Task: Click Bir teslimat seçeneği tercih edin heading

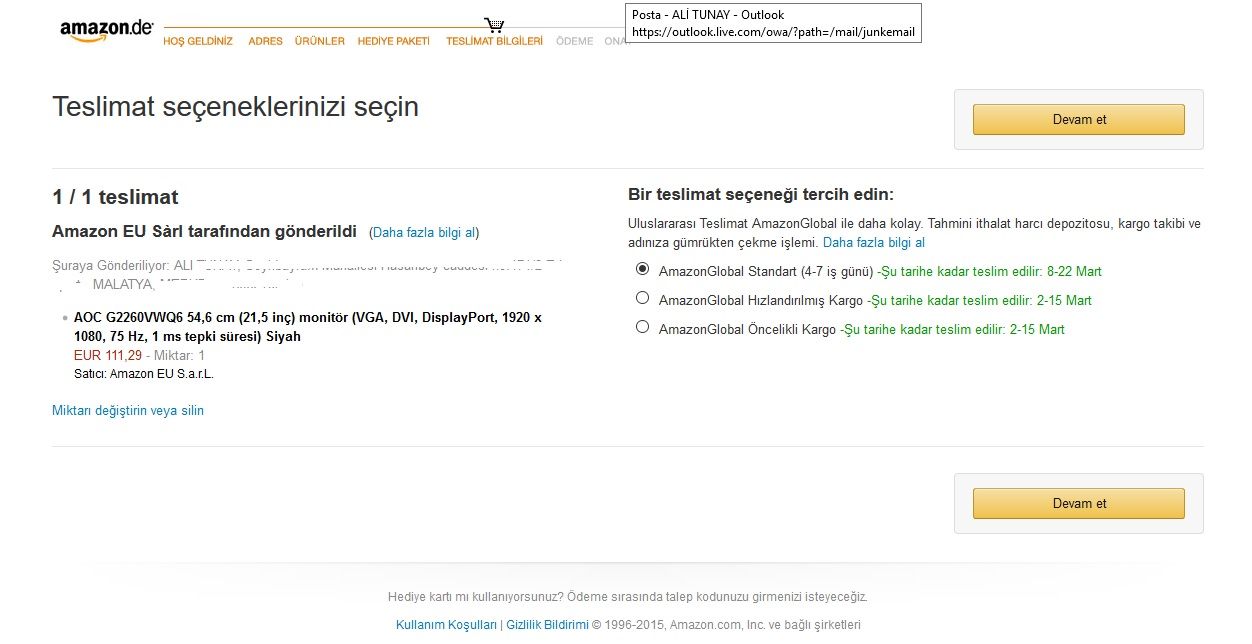Action: (761, 194)
